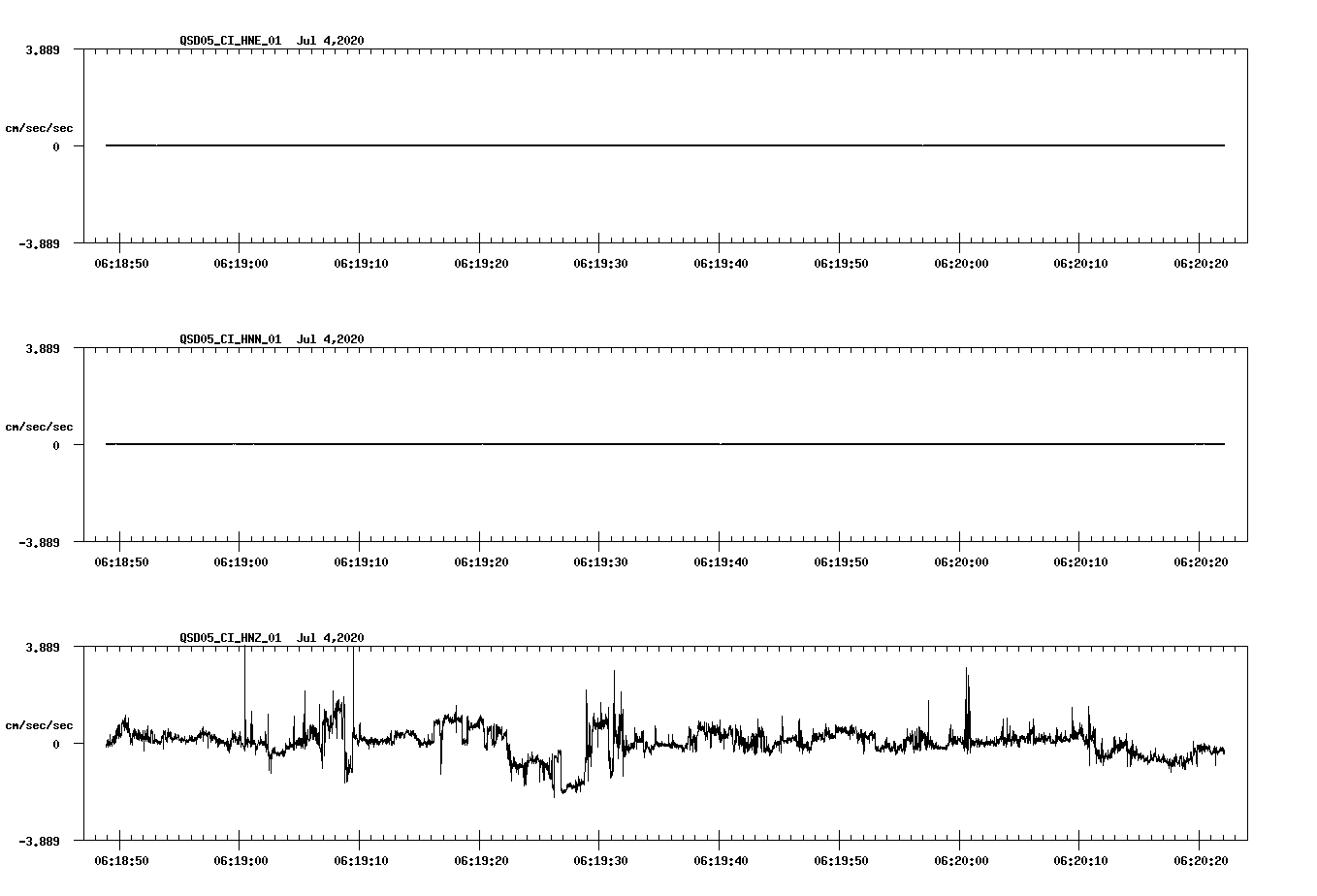Image resolution: width=1317 pixels, height=896 pixels.
Task: Click the cm/sec/sec unit label of HNZ plot
Action: pos(39,725)
